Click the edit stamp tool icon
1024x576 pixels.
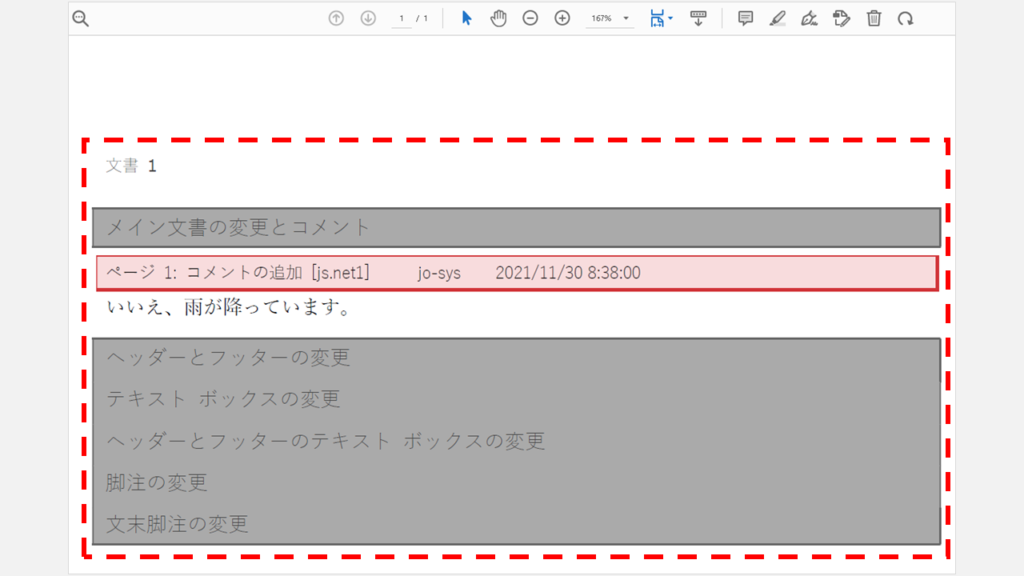tap(841, 18)
